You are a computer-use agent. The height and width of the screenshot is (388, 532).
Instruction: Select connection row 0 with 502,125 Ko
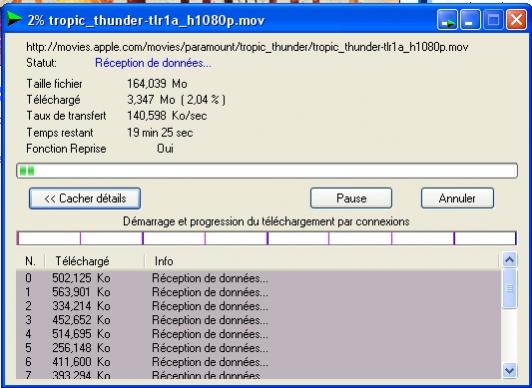pyautogui.click(x=258, y=278)
